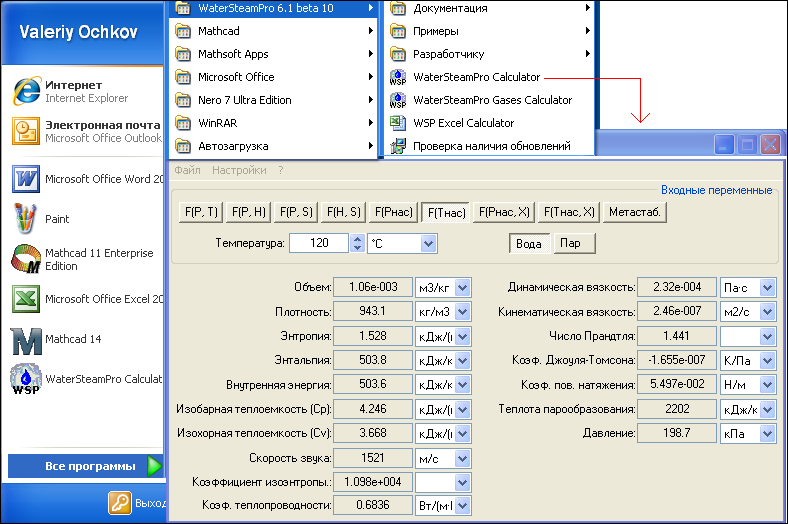The width and height of the screenshot is (788, 524).
Task: Switch to F(P, T) input mode
Action: click(x=201, y=212)
